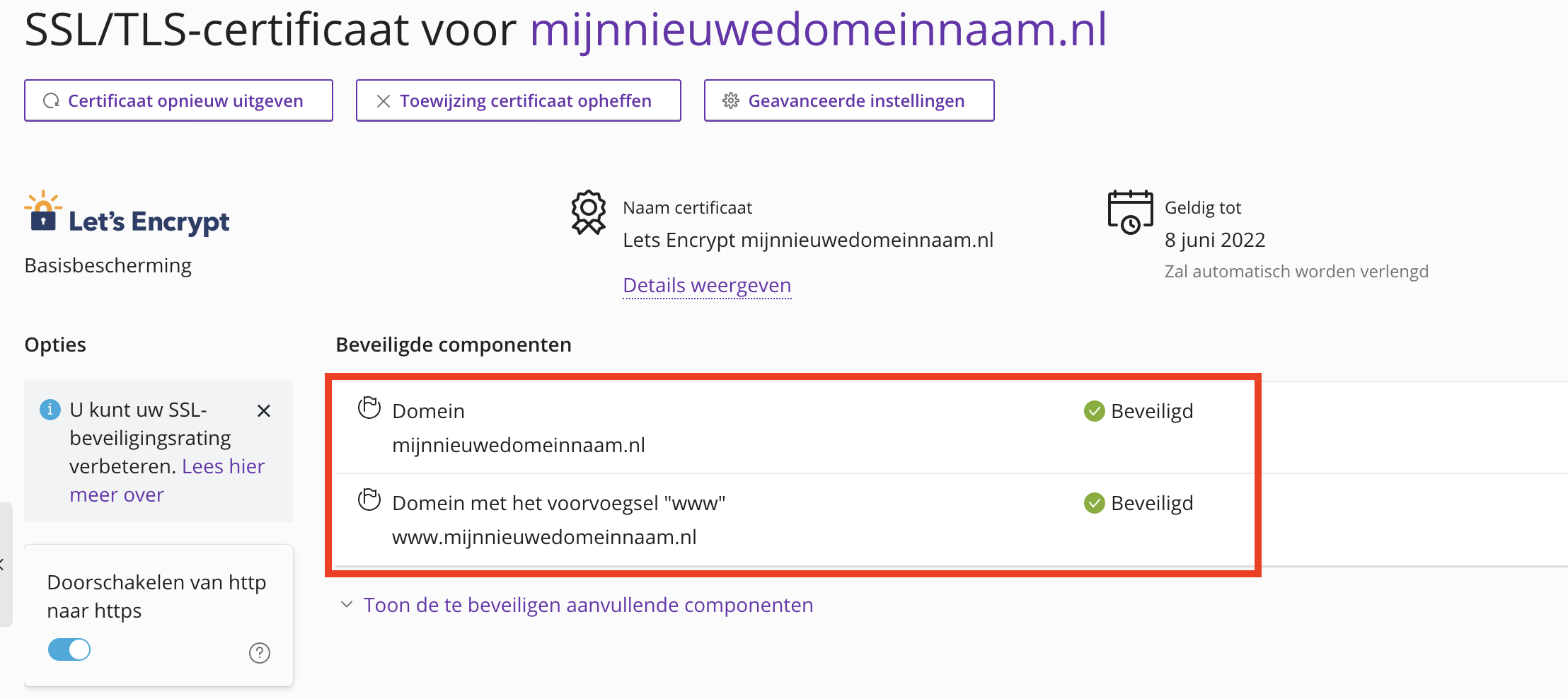The image size is (1568, 699).
Task: Open mijnnieuwedomeinnaam.nl link in page title
Action: coord(818,30)
